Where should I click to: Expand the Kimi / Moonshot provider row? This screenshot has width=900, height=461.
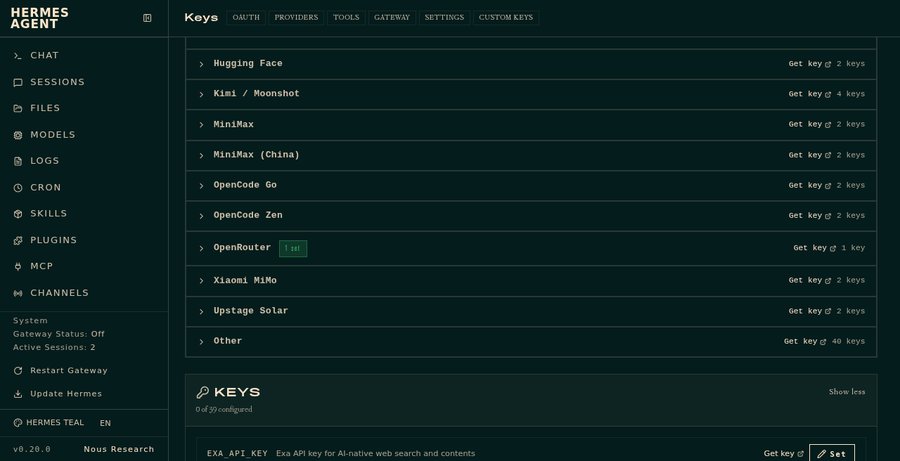tap(531, 94)
